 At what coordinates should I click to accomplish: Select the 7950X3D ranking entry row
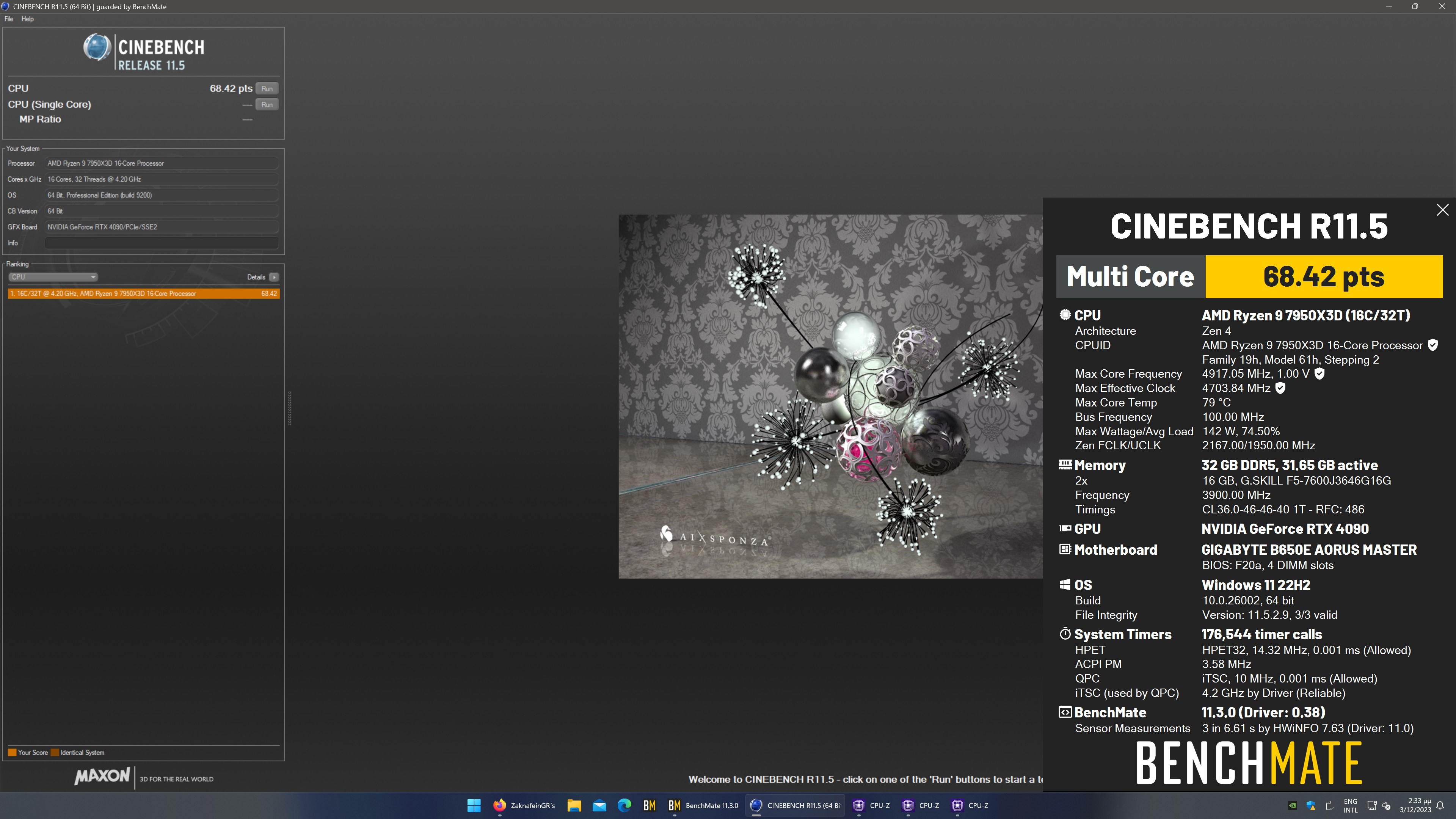[144, 293]
